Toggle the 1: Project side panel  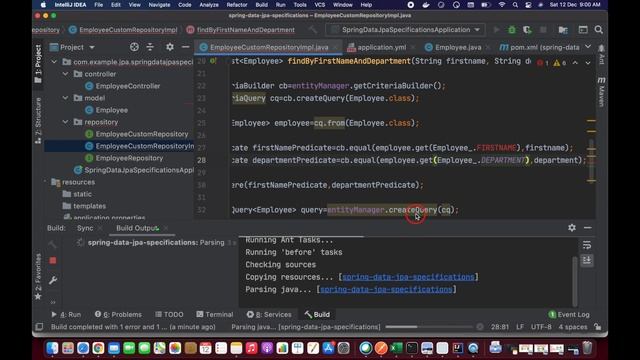tap(38, 64)
